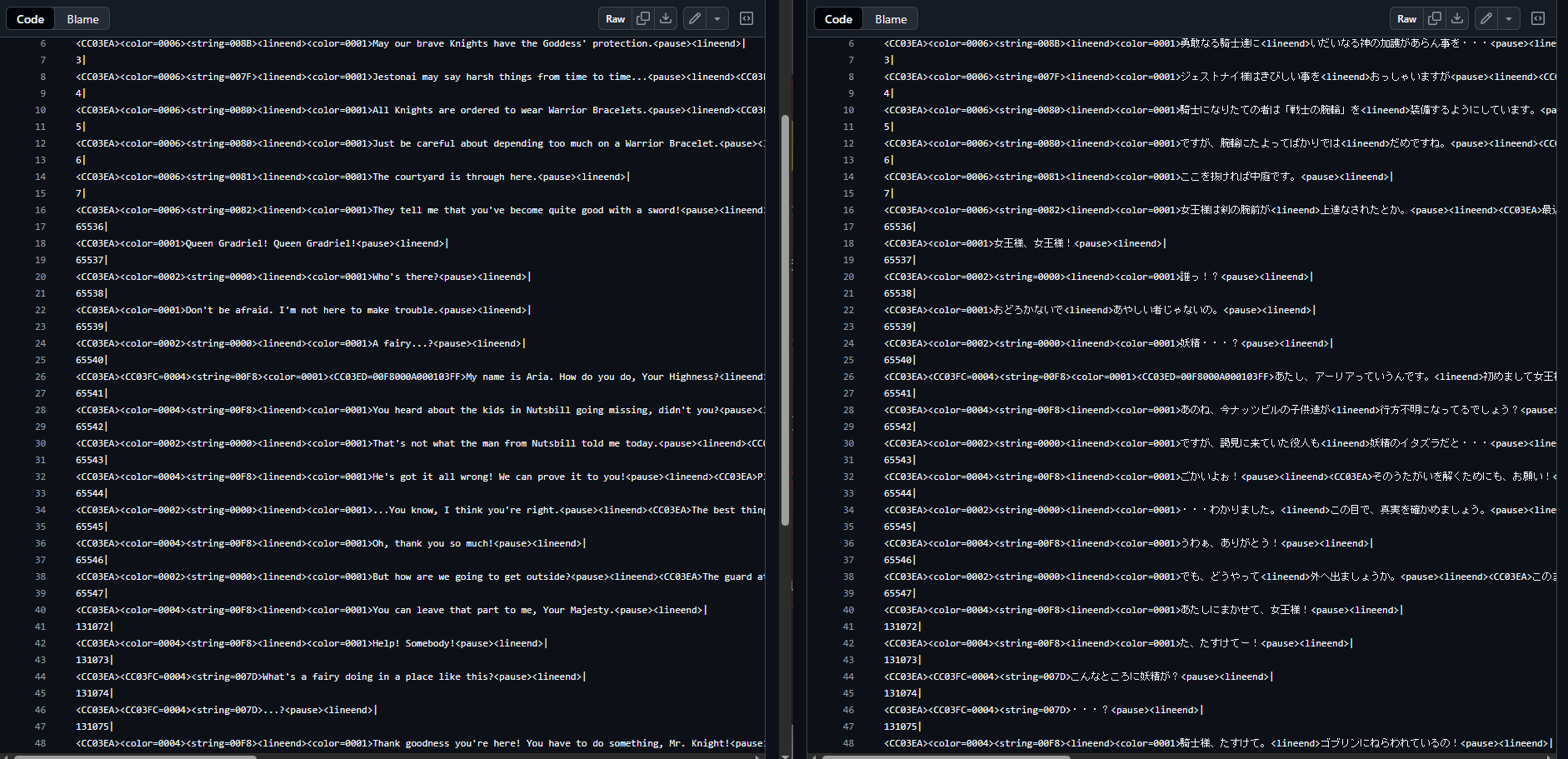1568x759 pixels.
Task: Download raw file in left pane
Action: coord(666,18)
